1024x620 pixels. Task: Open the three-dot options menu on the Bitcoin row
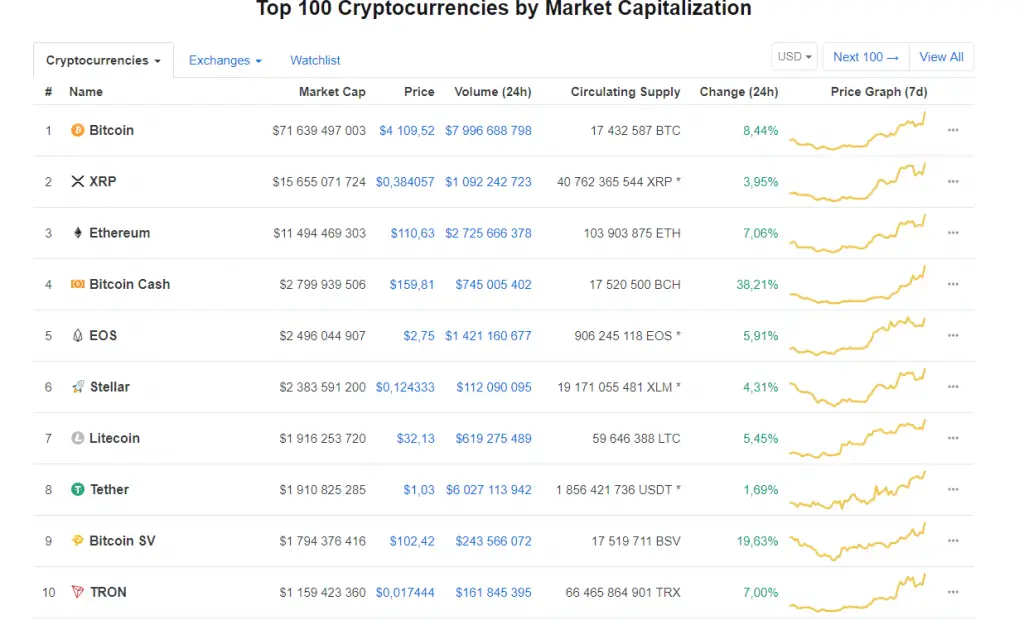[953, 130]
